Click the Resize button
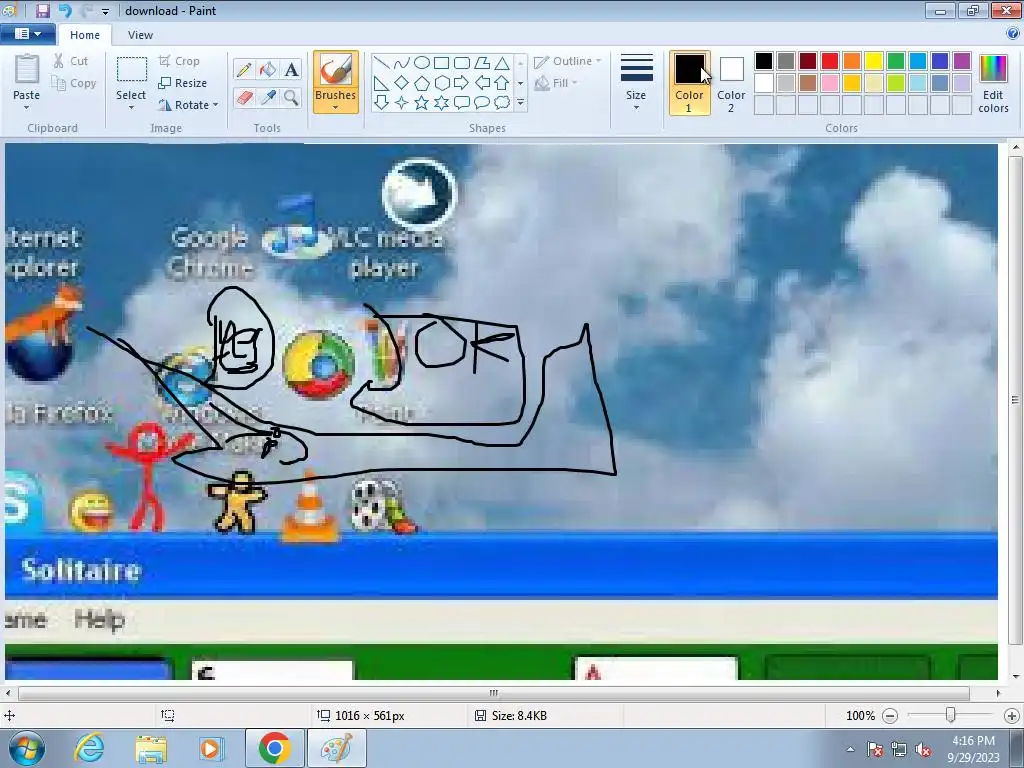1024x768 pixels. (x=183, y=83)
